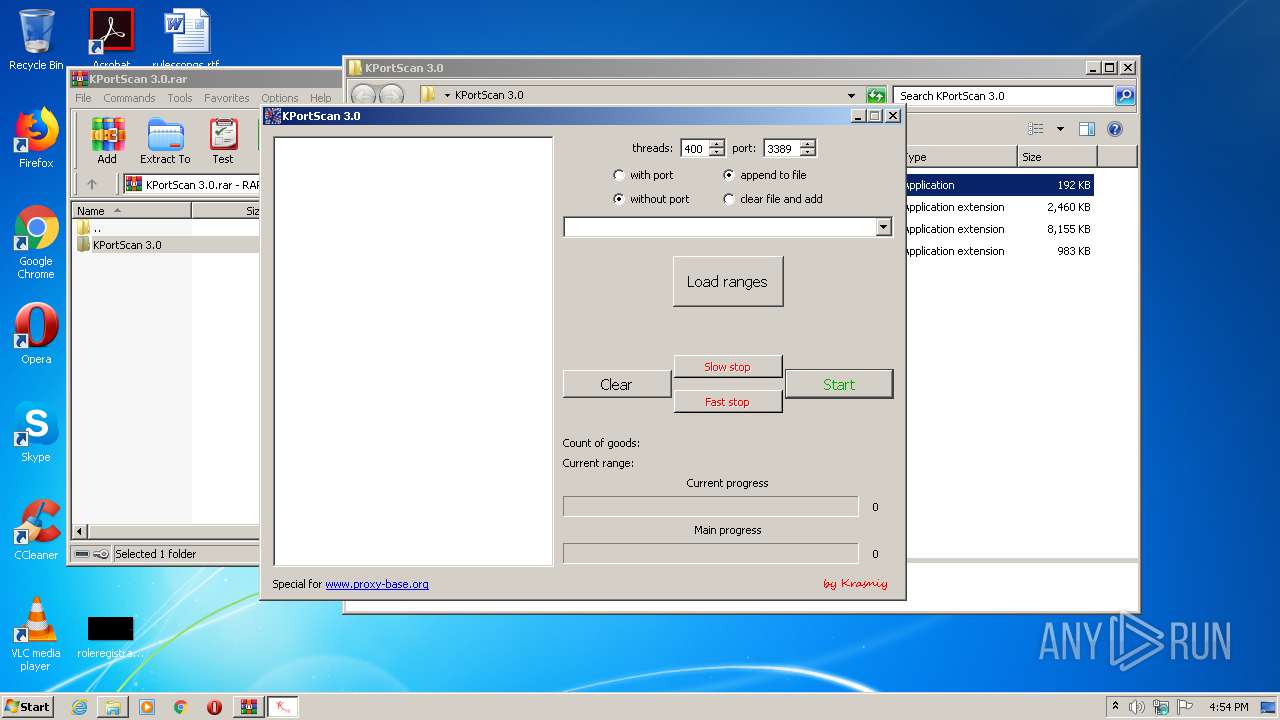Open the www.proxy-base.org link
The height and width of the screenshot is (720, 1280).
pyautogui.click(x=377, y=584)
